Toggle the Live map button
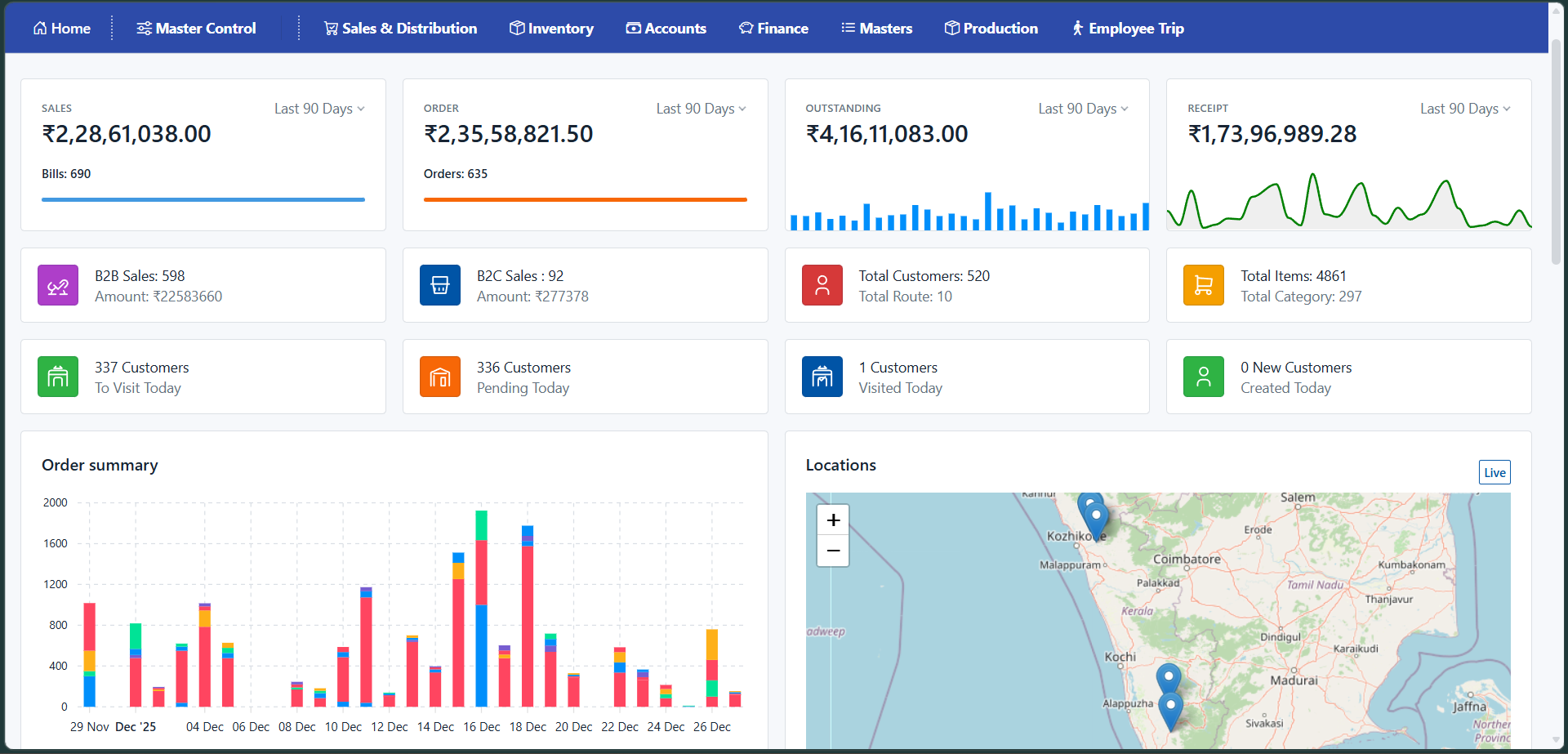The height and width of the screenshot is (754, 1568). click(1494, 473)
